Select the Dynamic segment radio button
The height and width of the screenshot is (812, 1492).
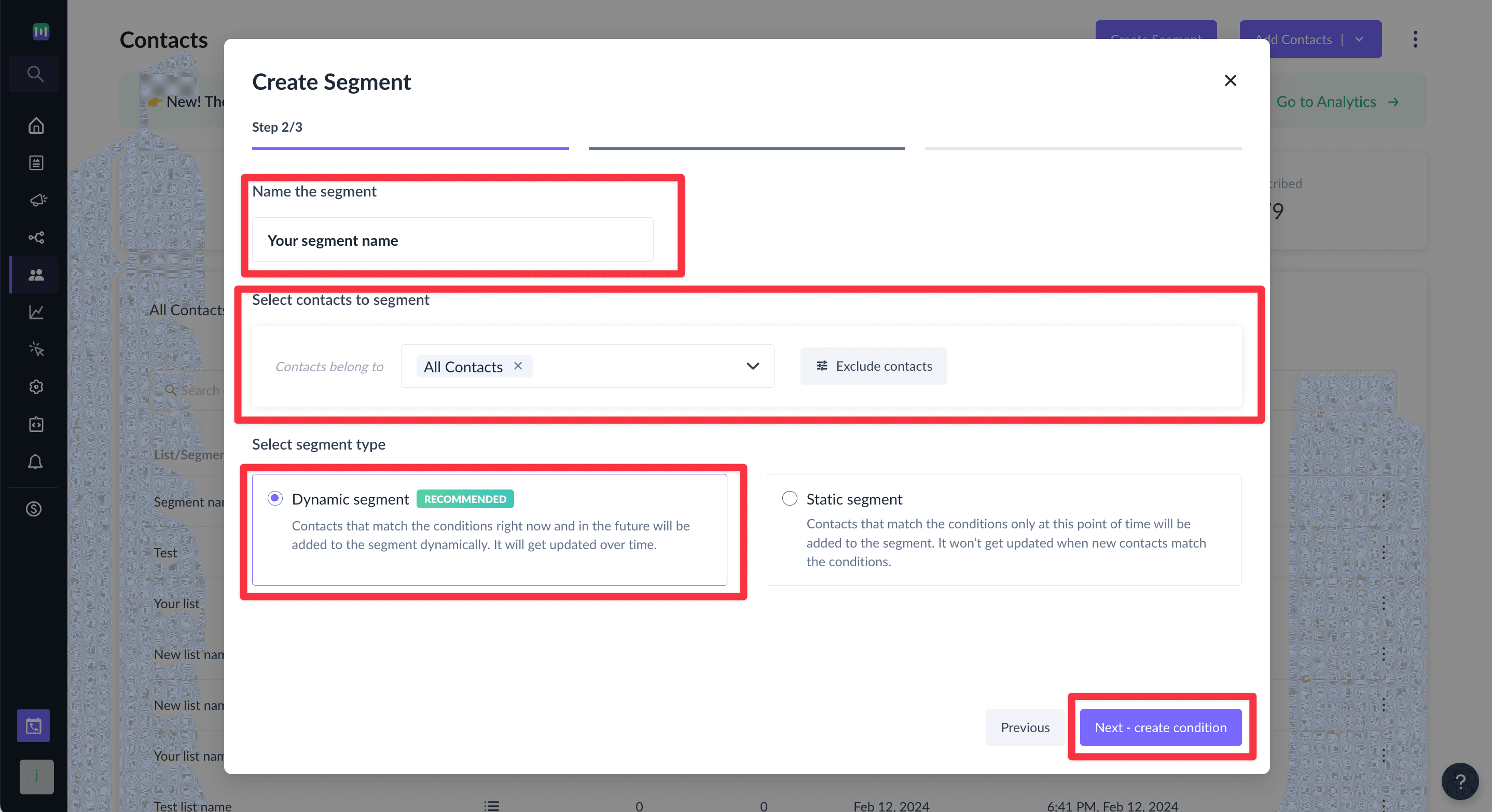[x=274, y=498]
